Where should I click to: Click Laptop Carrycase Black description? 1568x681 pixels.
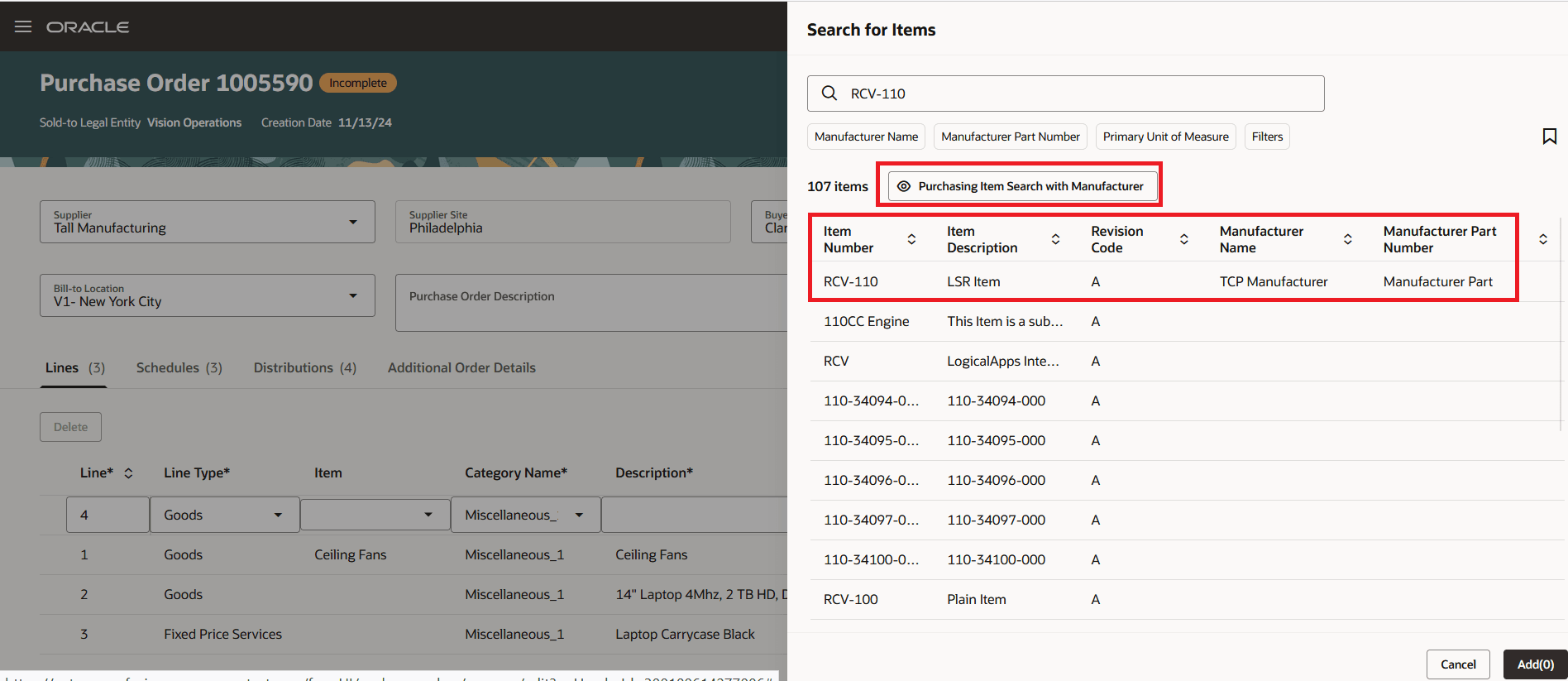[685, 634]
